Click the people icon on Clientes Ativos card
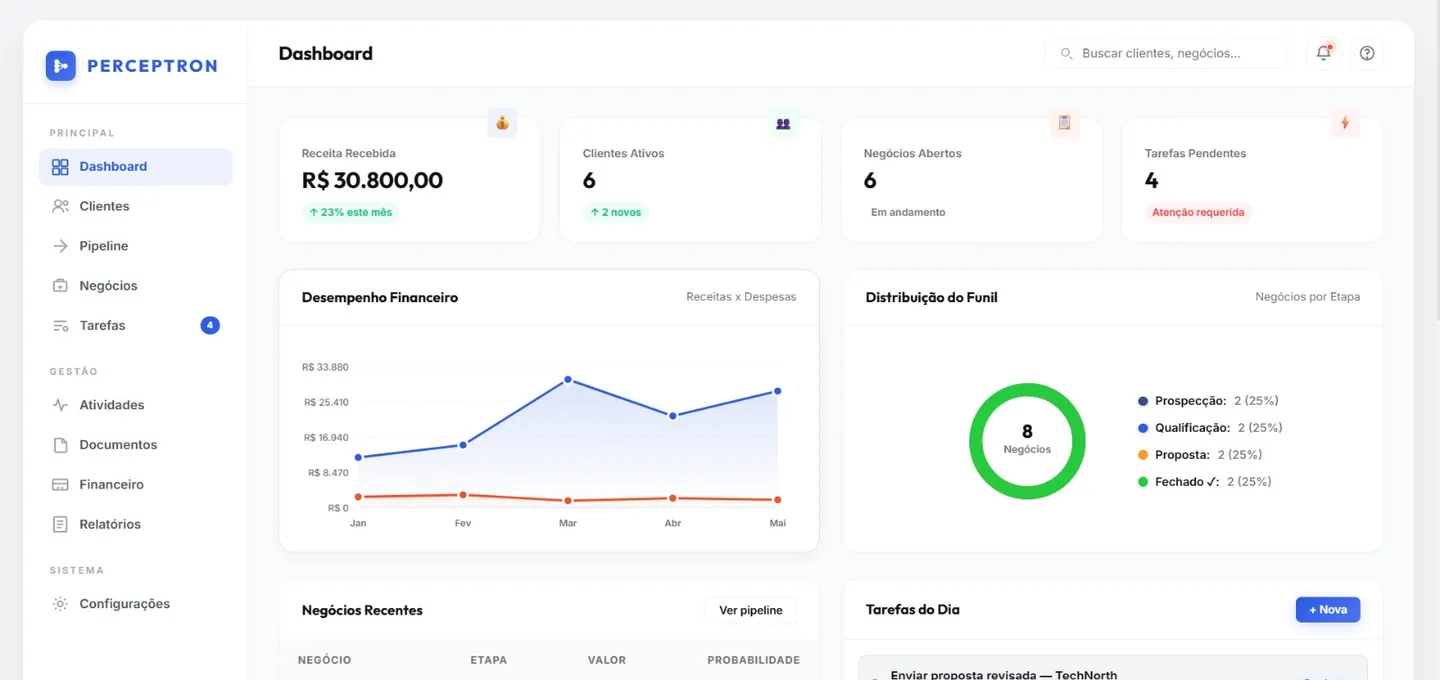The height and width of the screenshot is (680, 1440). [x=783, y=123]
